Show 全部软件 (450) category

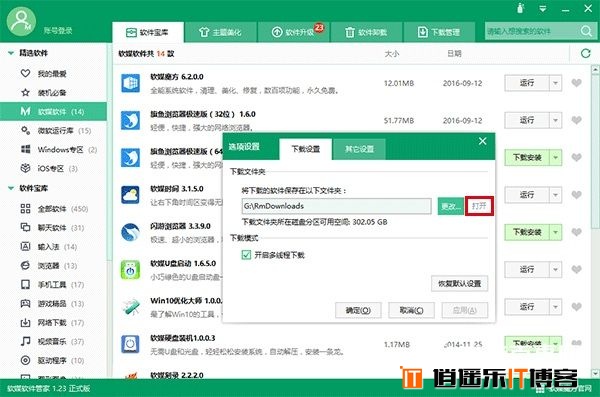pos(54,209)
